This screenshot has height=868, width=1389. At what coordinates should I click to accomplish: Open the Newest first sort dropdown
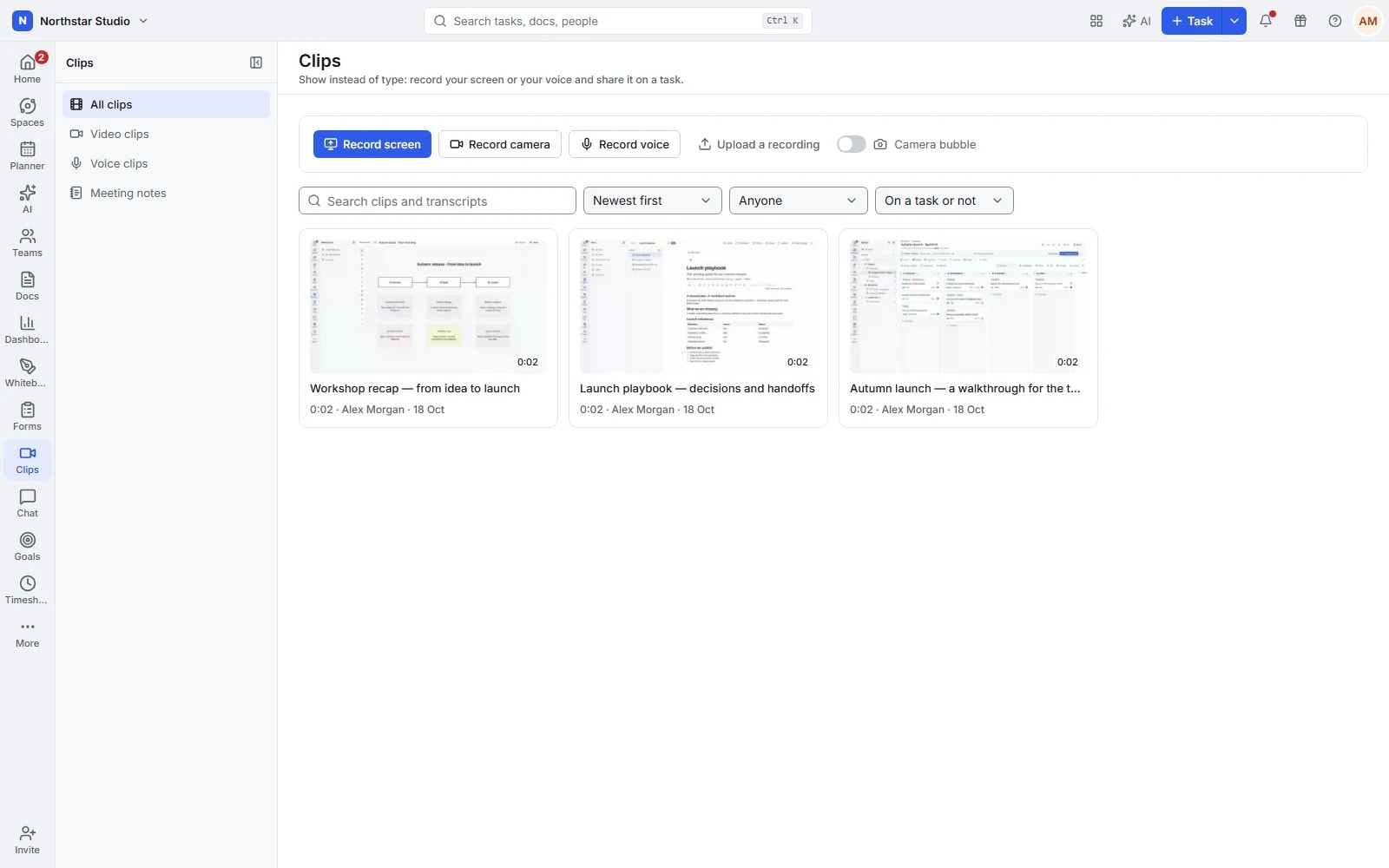(x=653, y=201)
